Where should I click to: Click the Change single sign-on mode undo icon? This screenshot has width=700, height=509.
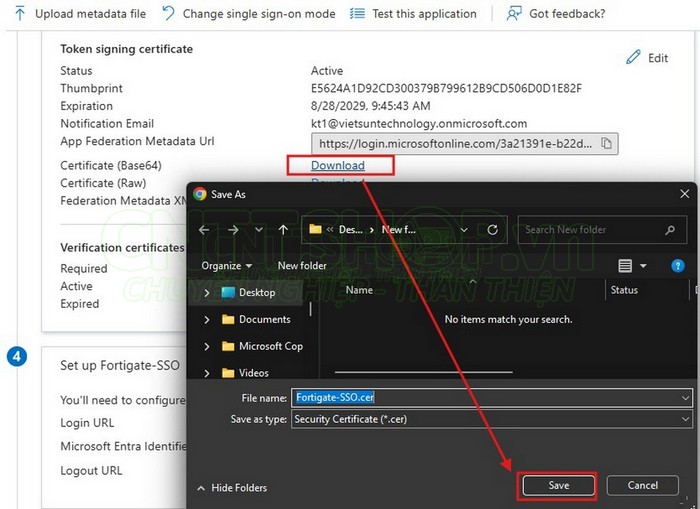pyautogui.click(x=168, y=13)
